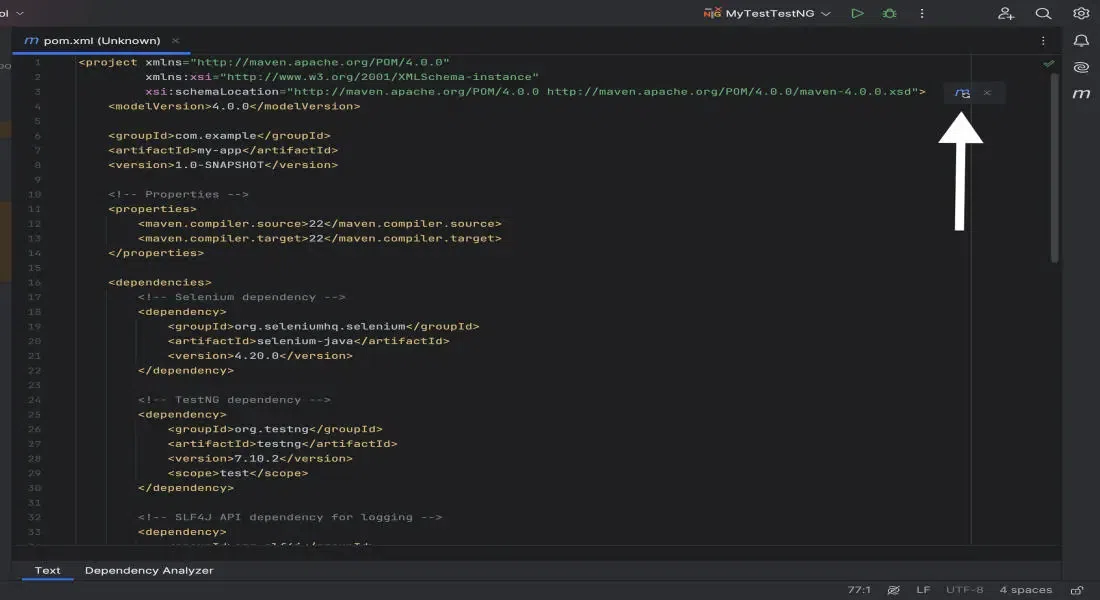Open the LF line separator selector

click(x=923, y=590)
